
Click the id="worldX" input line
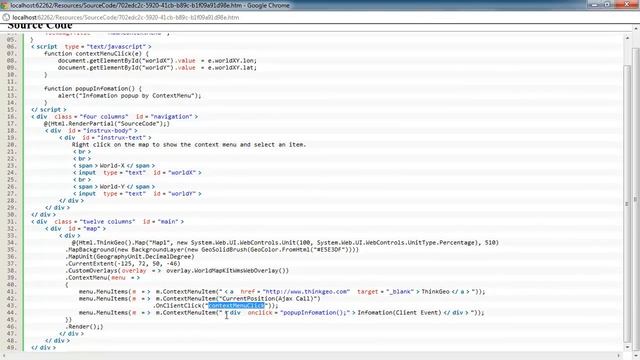click(137, 173)
